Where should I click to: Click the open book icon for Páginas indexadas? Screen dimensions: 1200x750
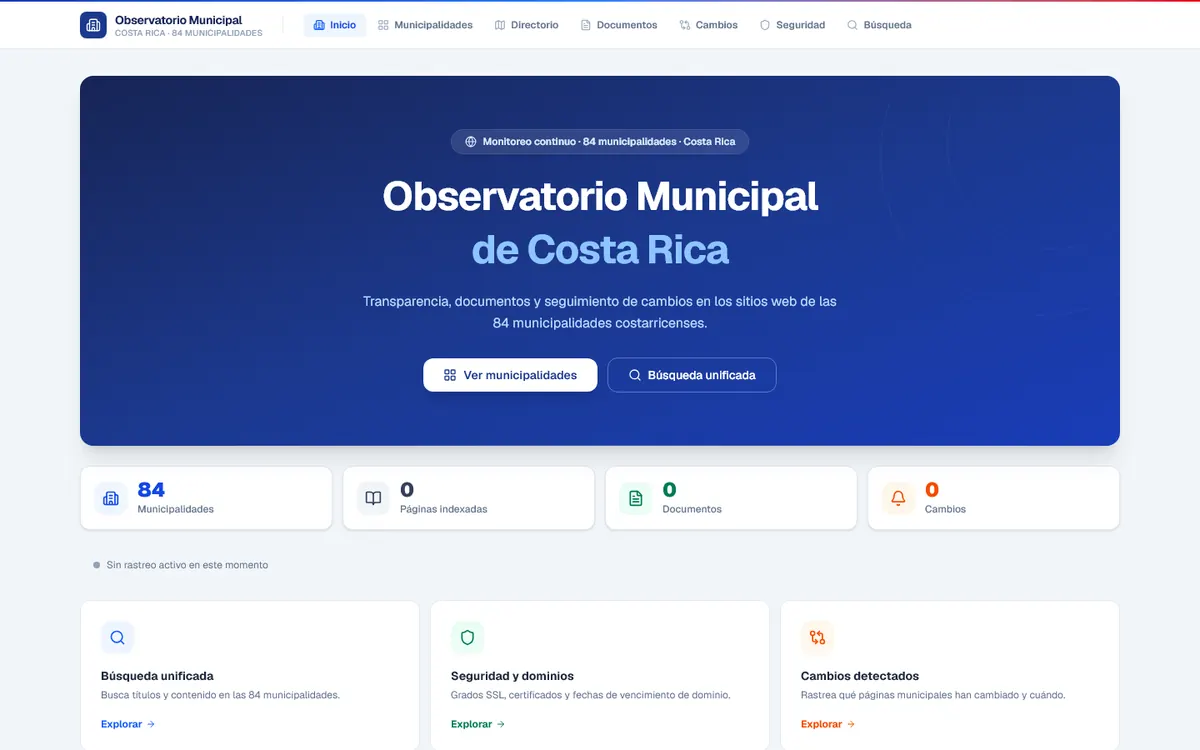pos(373,498)
